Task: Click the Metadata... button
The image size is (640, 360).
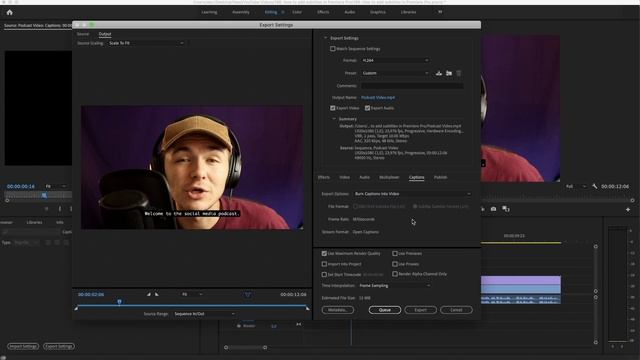Action: (338, 310)
